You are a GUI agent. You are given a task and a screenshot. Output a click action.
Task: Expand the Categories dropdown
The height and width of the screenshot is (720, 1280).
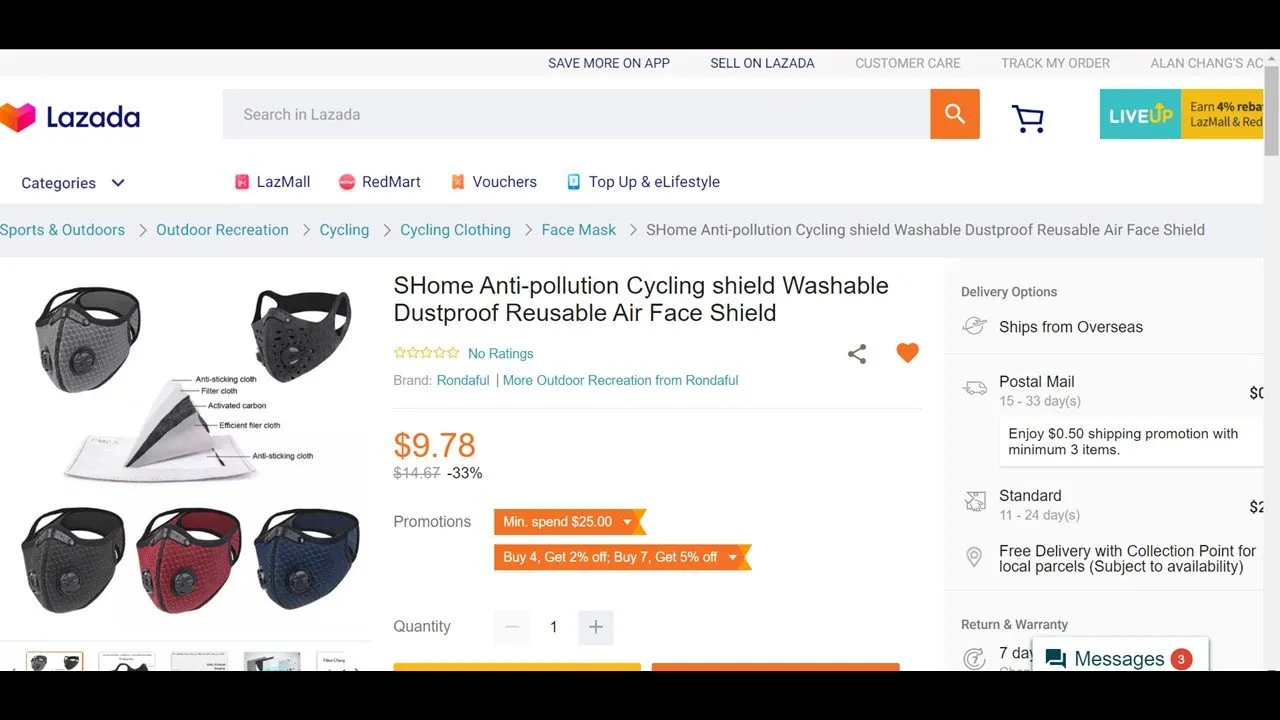73,183
